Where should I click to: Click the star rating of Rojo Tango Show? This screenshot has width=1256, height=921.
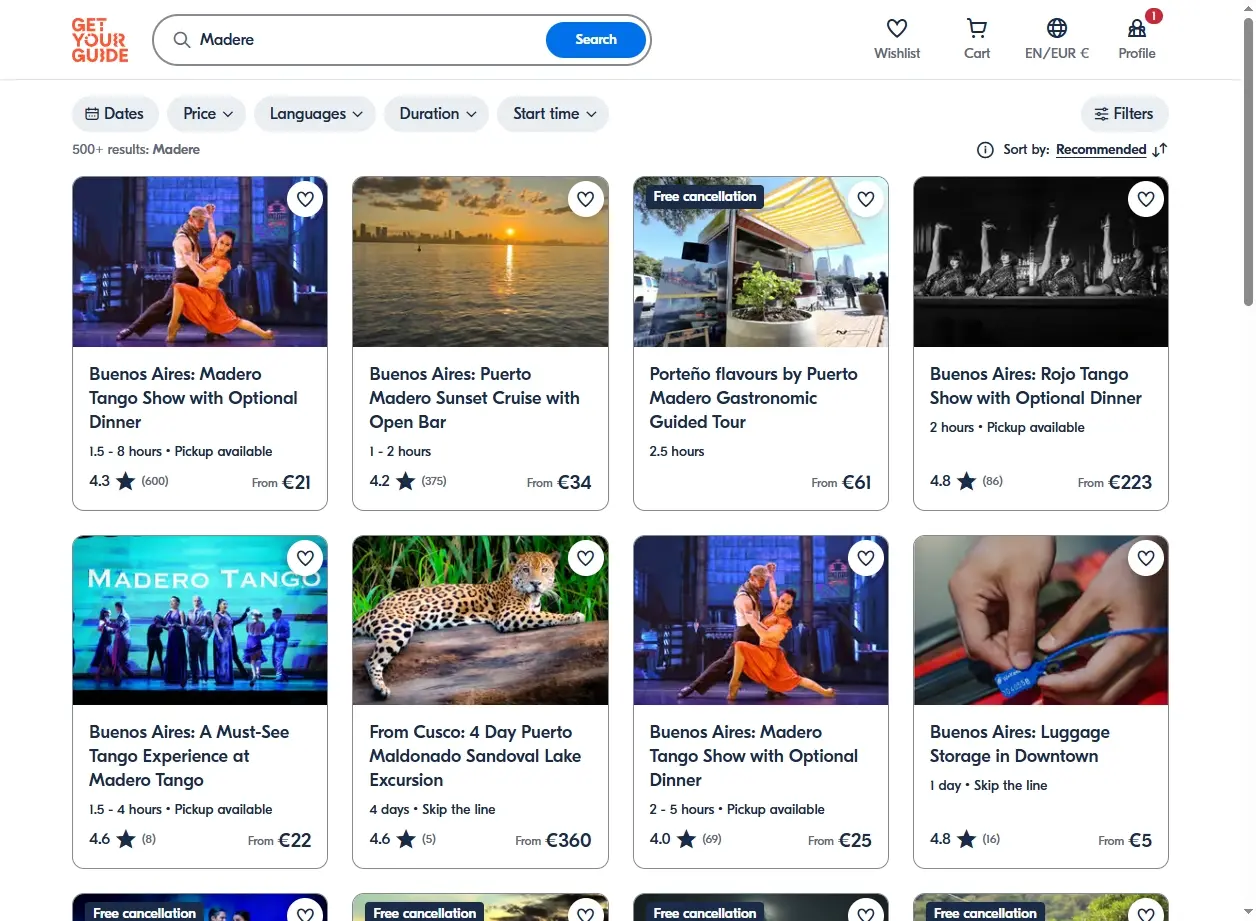(966, 482)
